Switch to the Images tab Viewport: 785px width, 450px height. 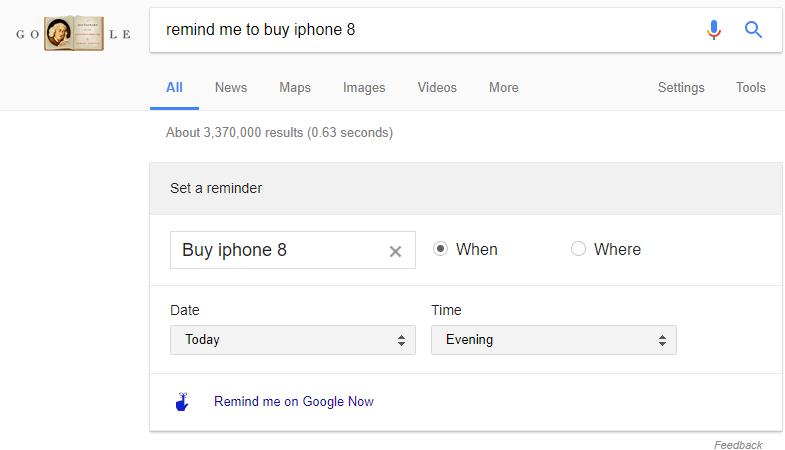tap(364, 88)
